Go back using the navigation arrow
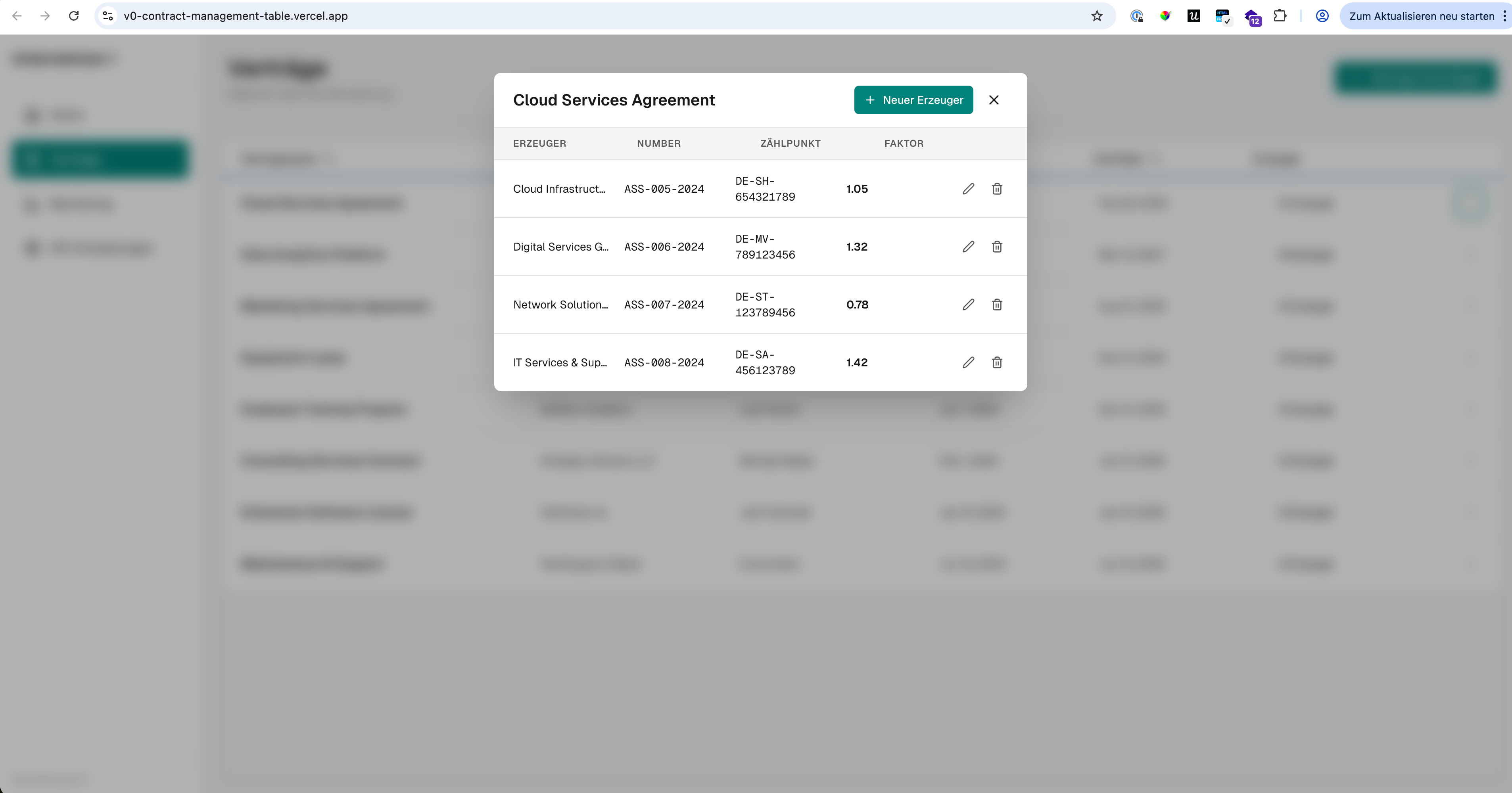This screenshot has width=1512, height=793. 17,16
